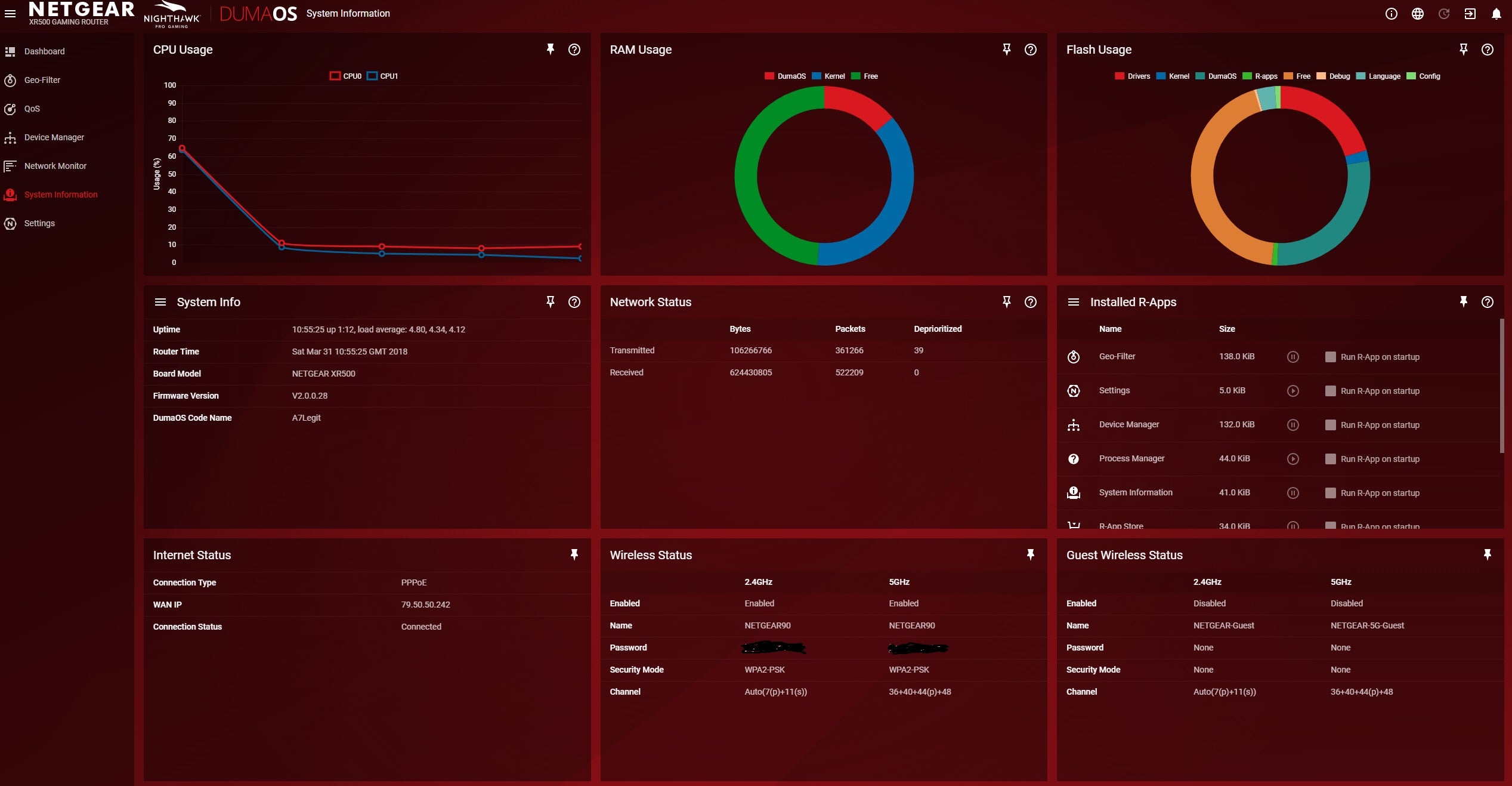Go to Dashboard in sidebar
The image size is (1512, 786).
[44, 51]
